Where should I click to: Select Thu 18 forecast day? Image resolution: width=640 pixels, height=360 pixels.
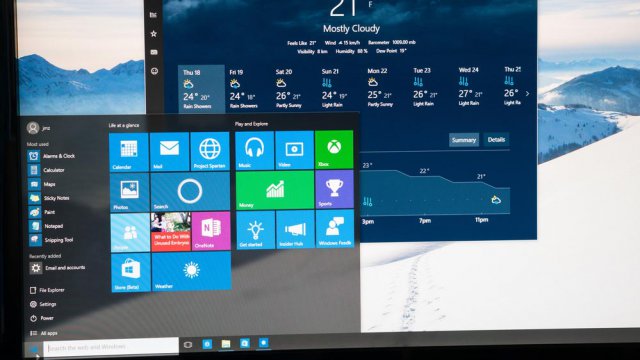click(201, 89)
